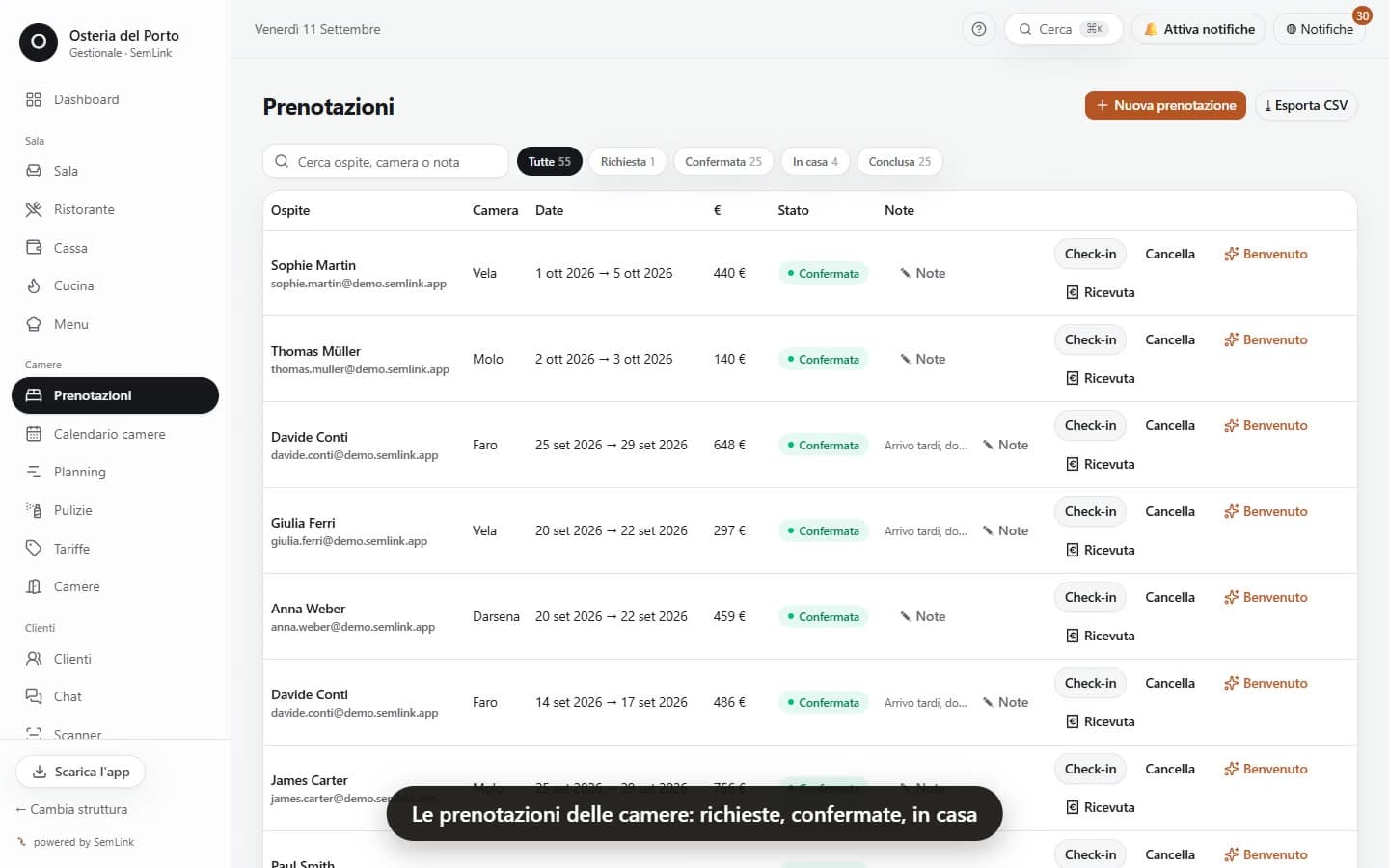The image size is (1389, 868).
Task: Click the Calendario camere calendar icon
Action: point(34,434)
